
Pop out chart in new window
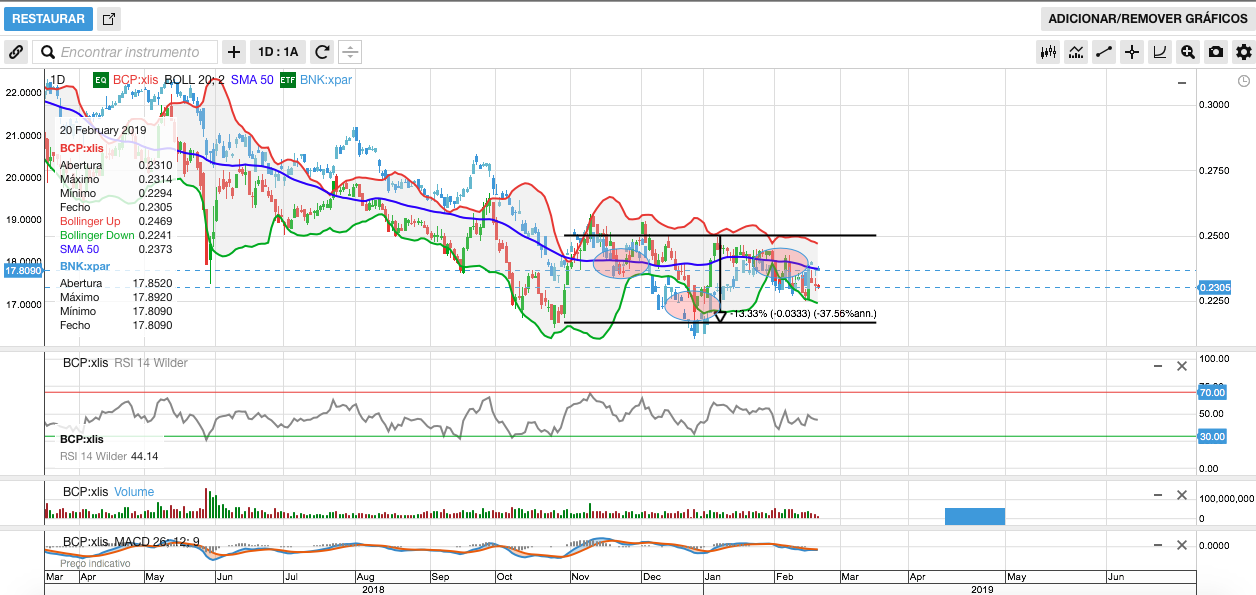(x=110, y=19)
